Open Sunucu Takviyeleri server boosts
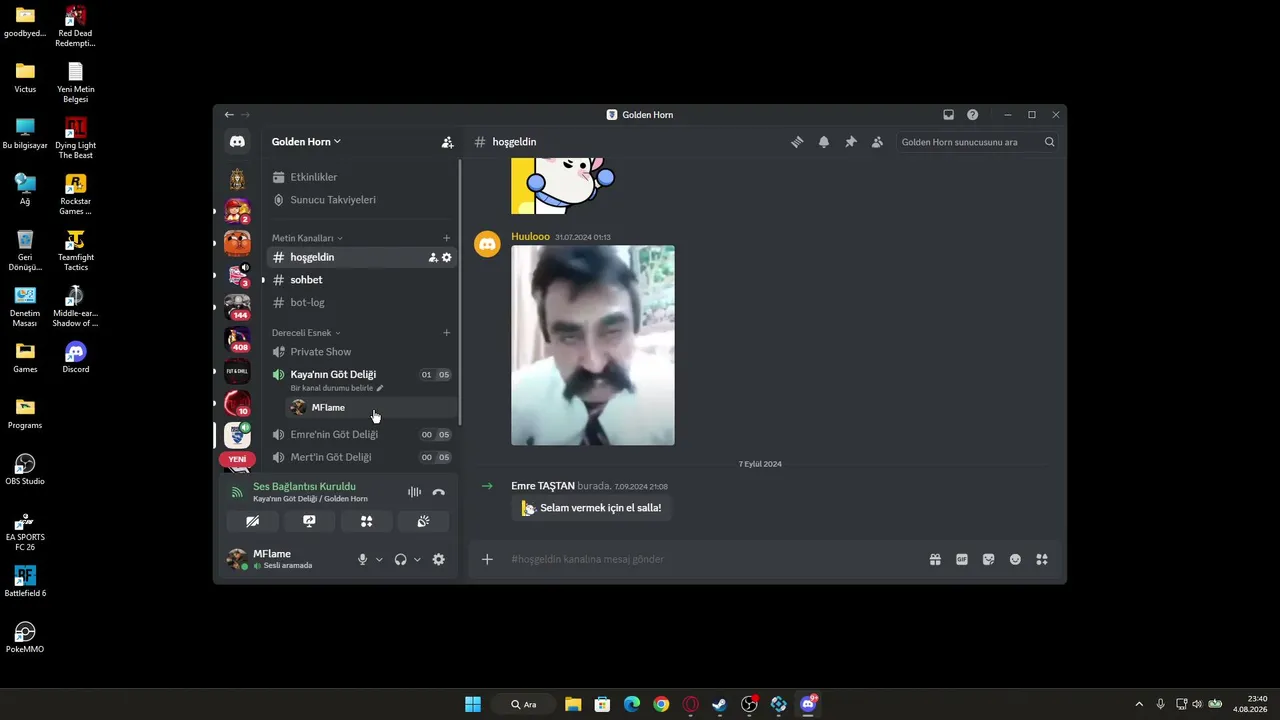 (x=361, y=200)
